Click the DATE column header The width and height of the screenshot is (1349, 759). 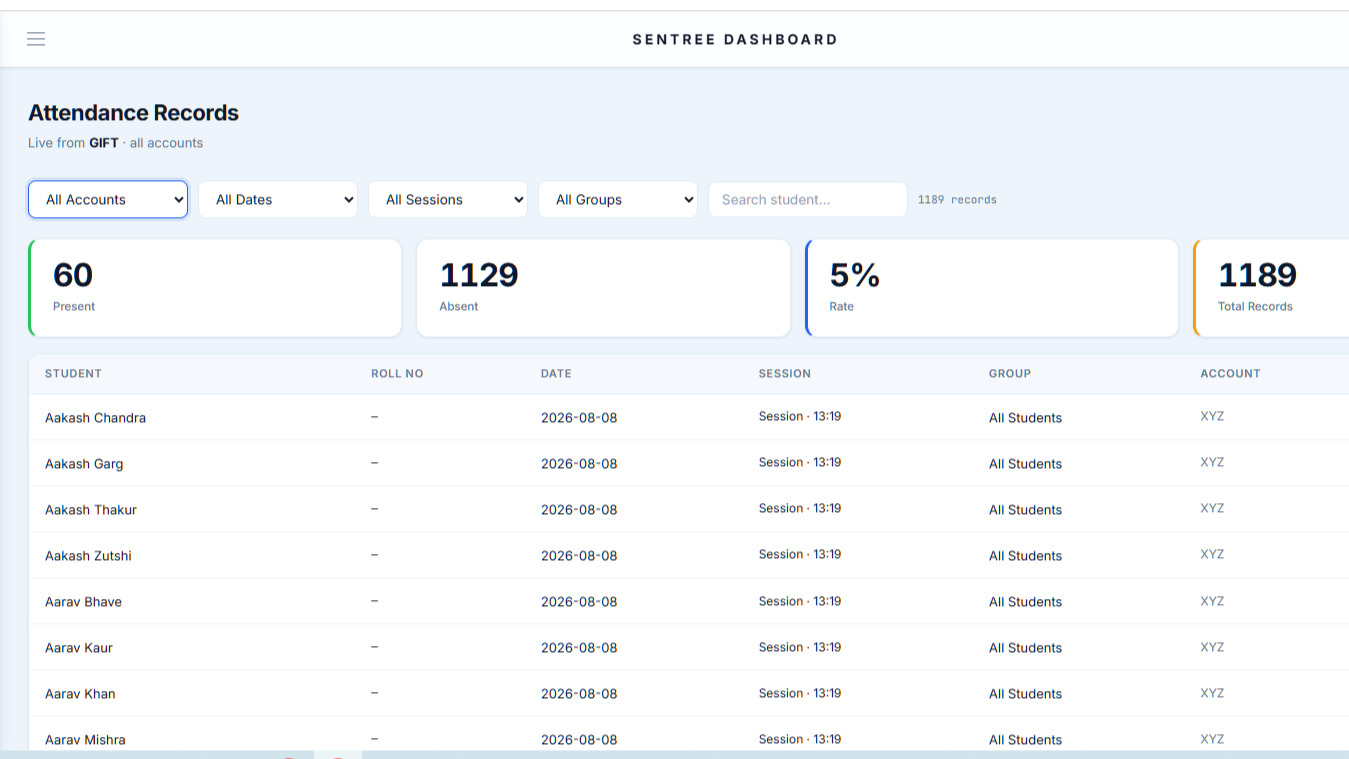[x=556, y=373]
